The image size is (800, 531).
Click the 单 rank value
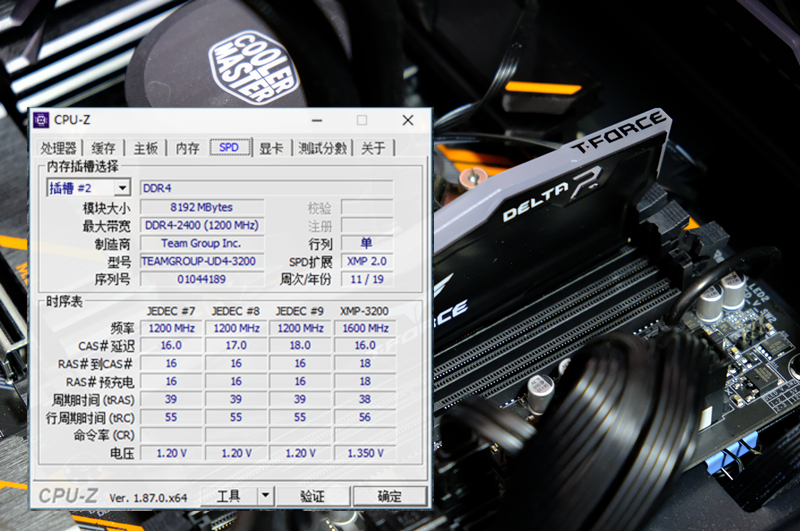point(367,243)
